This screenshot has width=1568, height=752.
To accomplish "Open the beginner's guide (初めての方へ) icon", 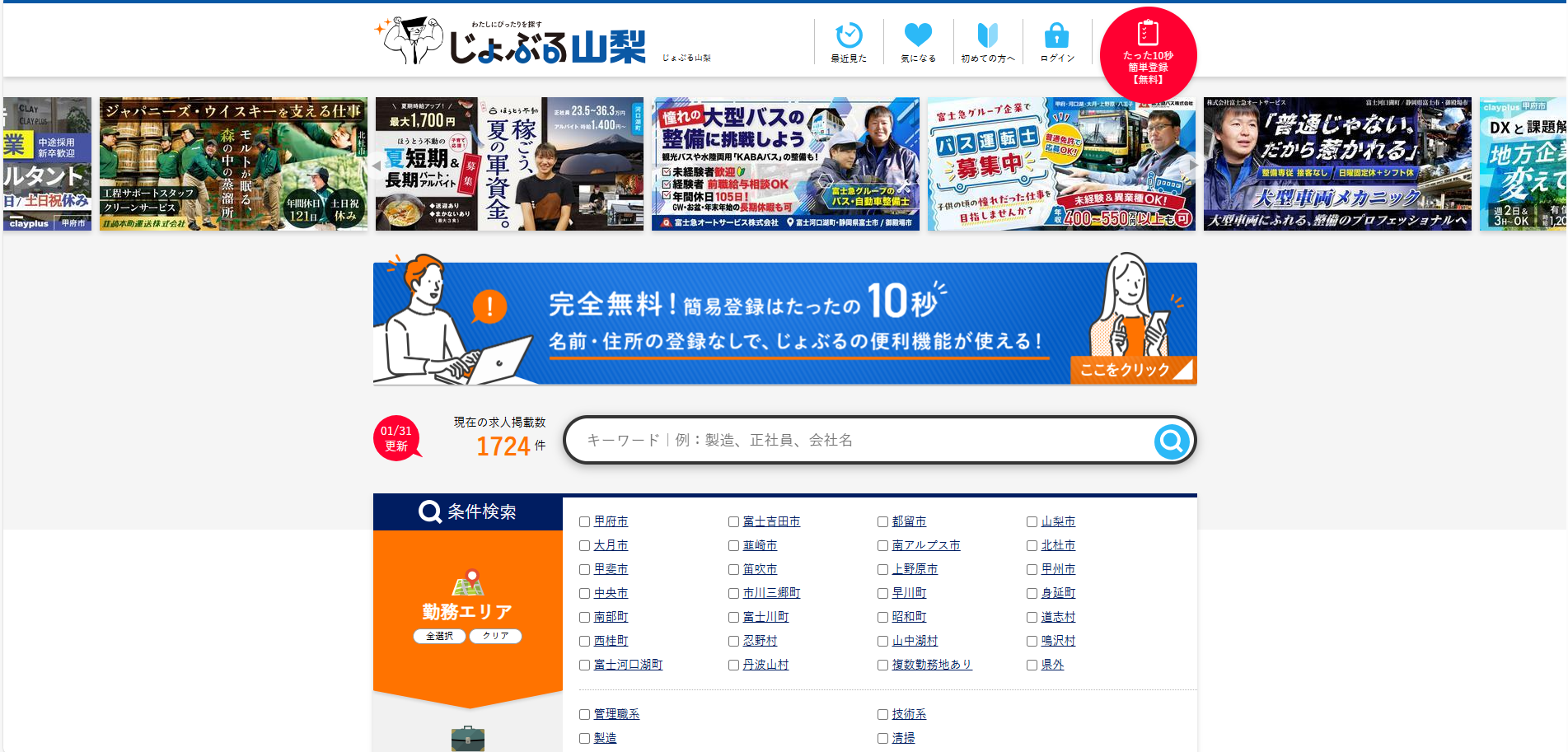I will (987, 36).
